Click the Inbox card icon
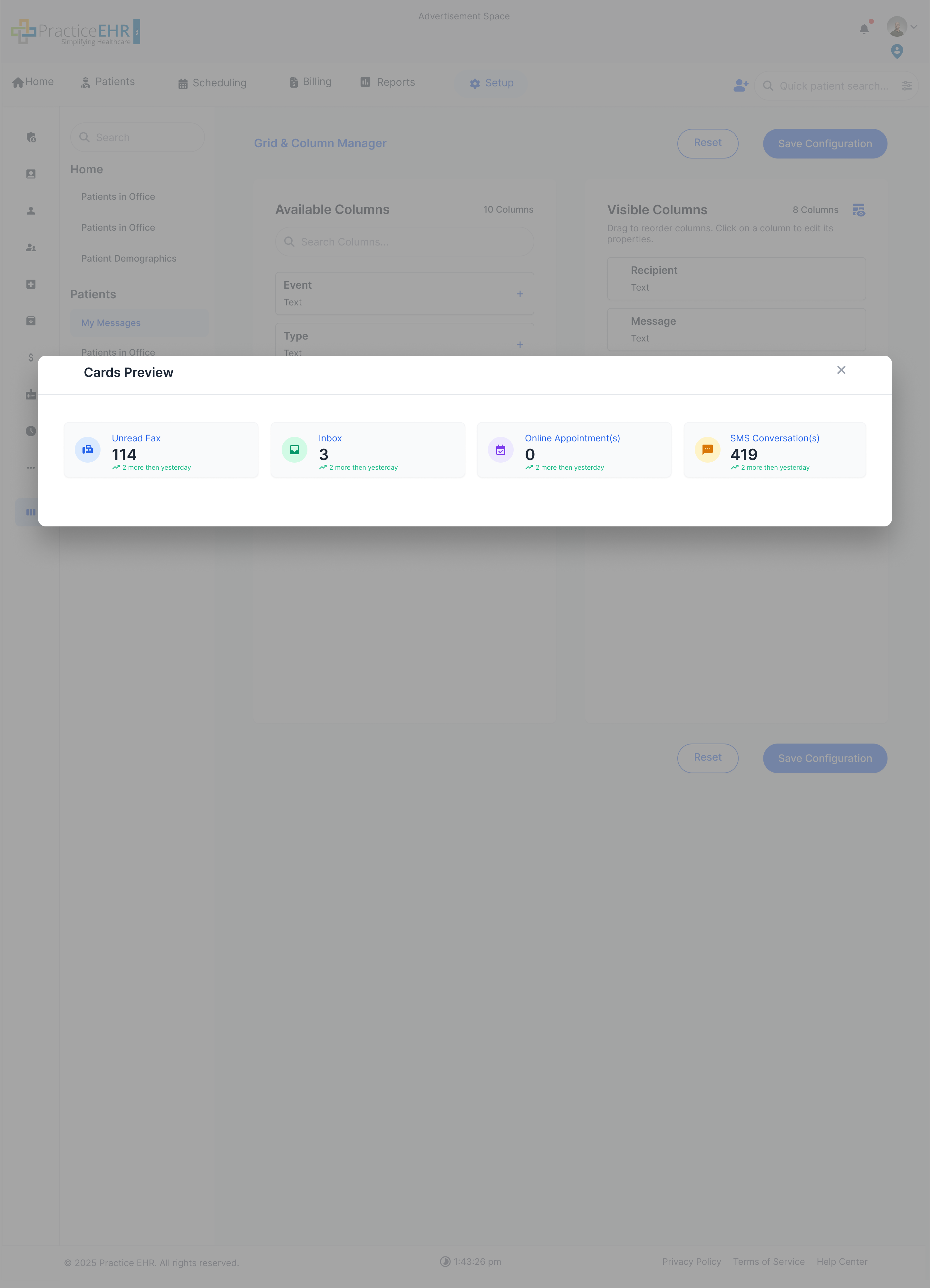 294,450
